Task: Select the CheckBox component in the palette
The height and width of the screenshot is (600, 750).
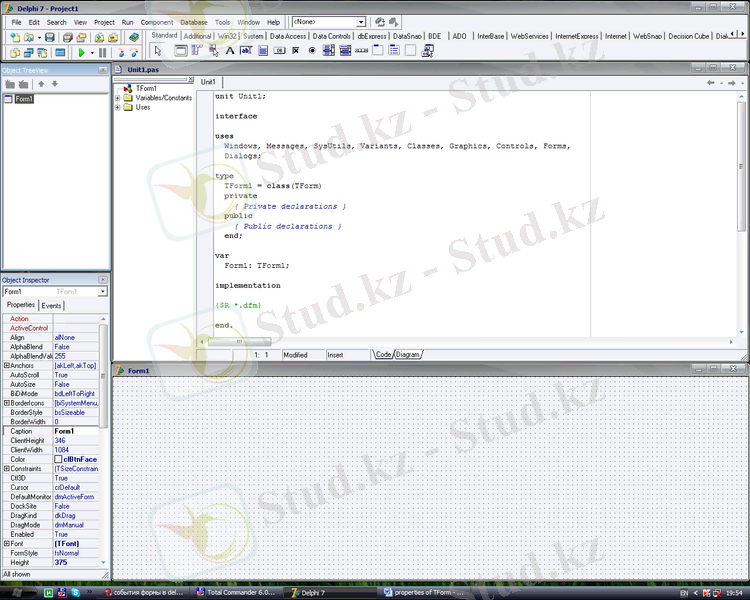Action: (x=296, y=50)
